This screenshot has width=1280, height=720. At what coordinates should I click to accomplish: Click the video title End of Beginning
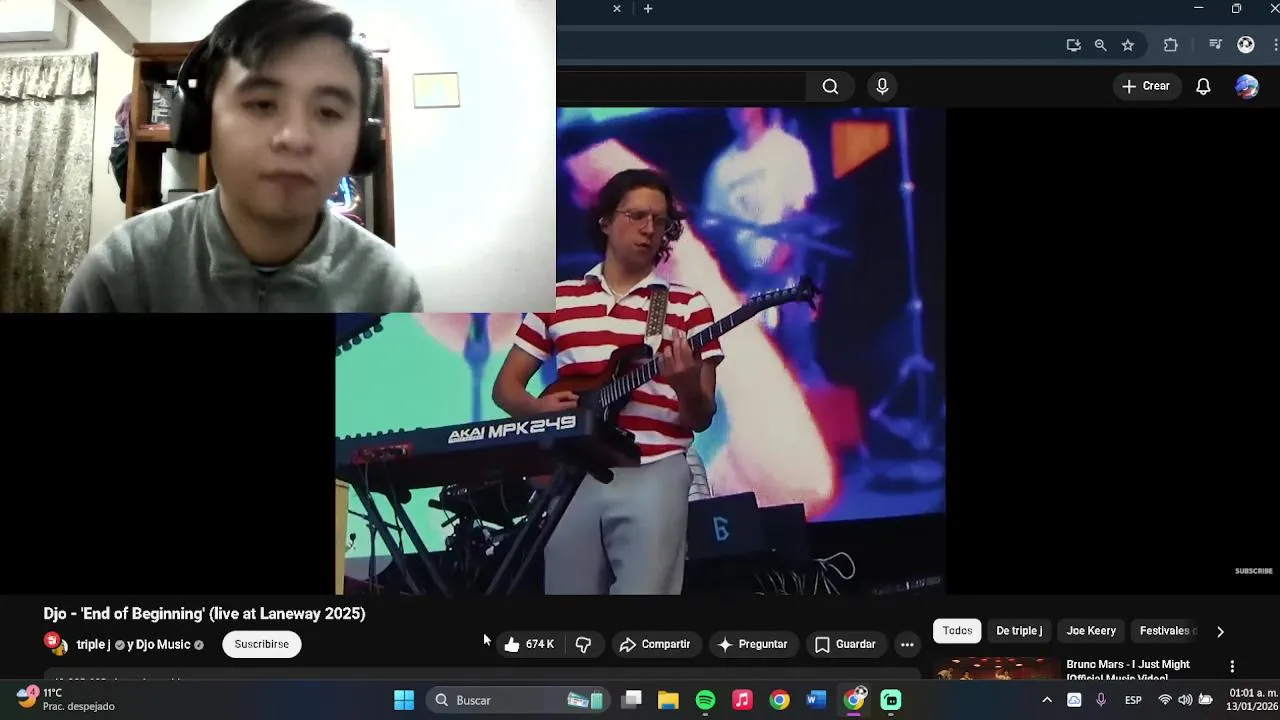[204, 614]
